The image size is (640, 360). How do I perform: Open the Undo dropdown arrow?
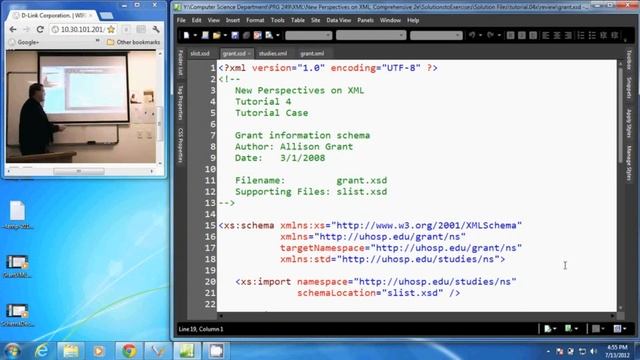[480, 36]
